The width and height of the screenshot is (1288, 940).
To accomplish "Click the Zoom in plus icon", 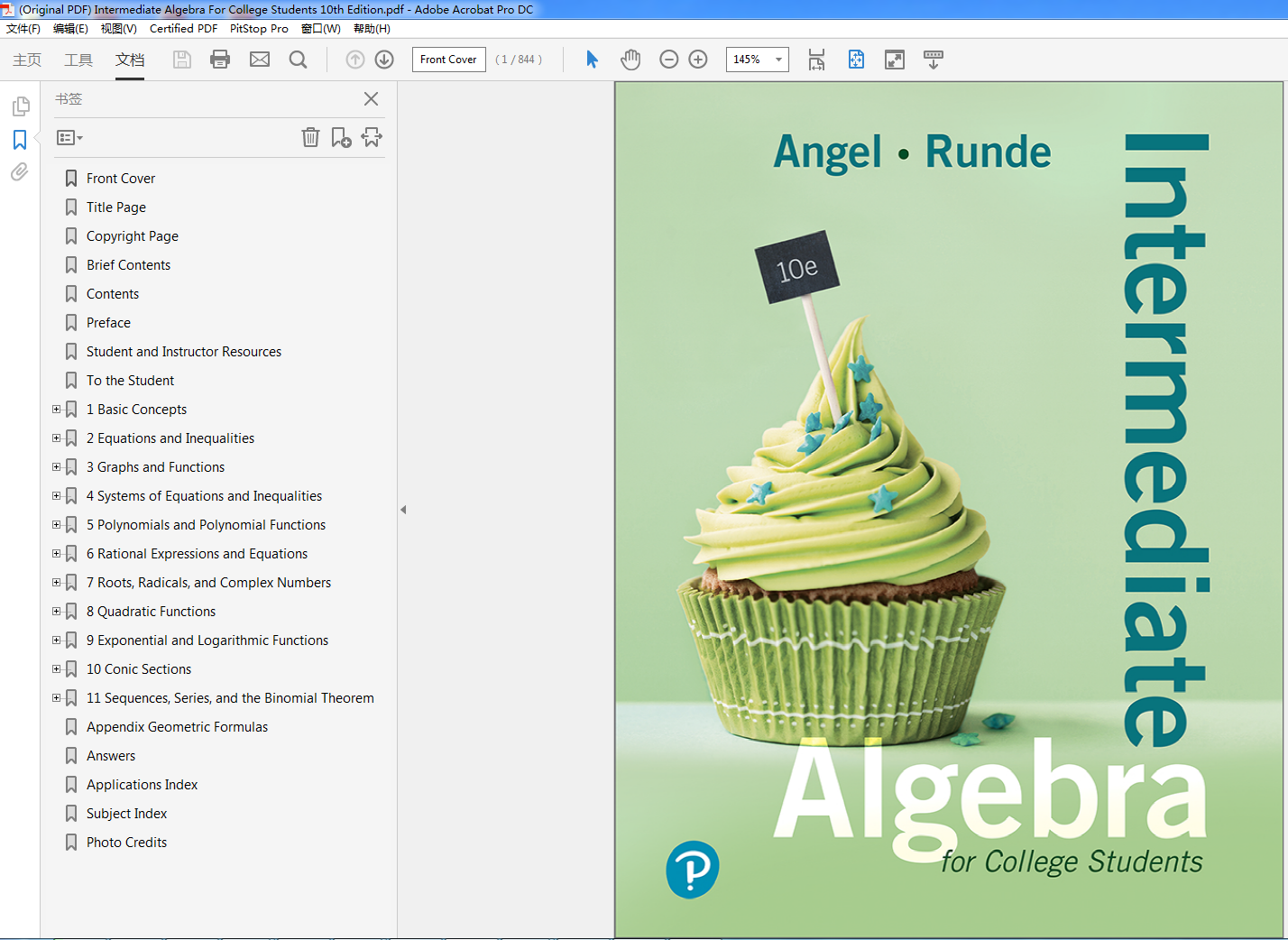I will coord(698,60).
